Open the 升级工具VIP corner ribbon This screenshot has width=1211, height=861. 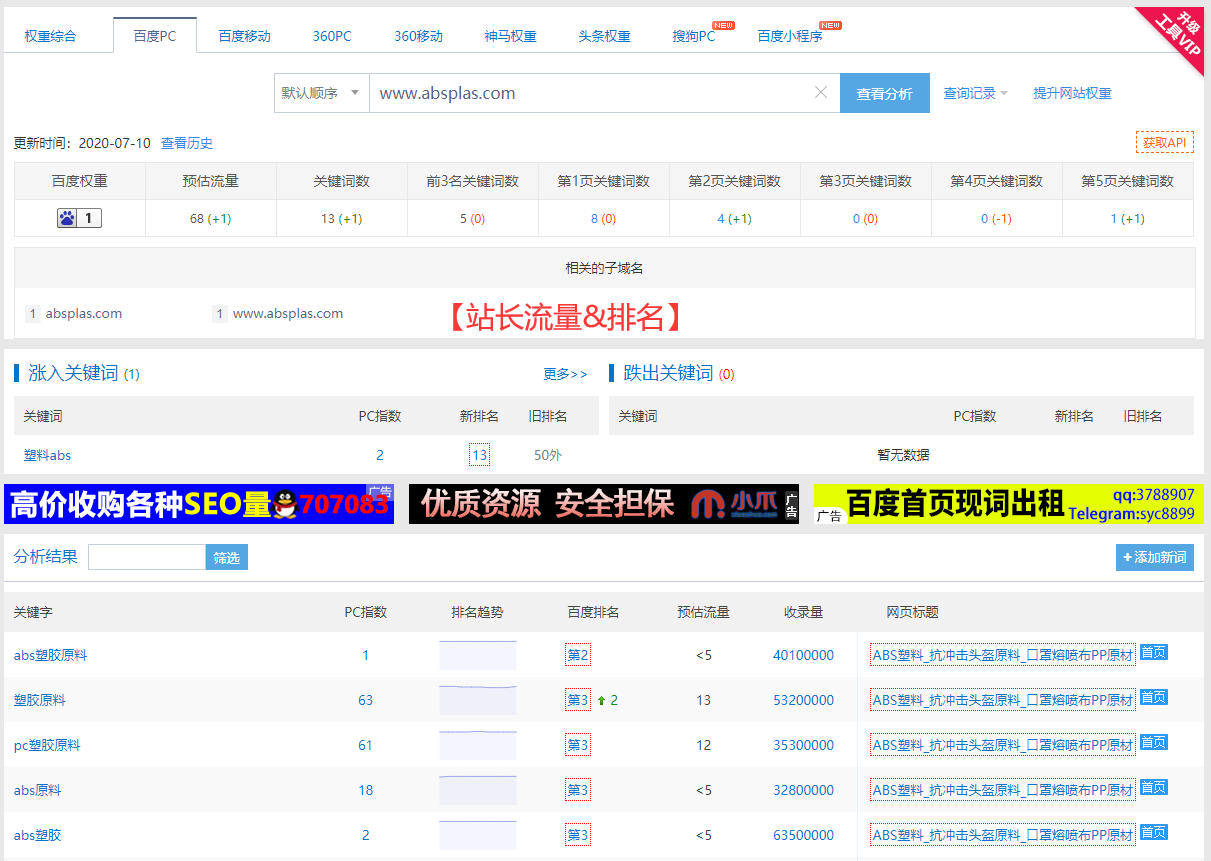(1181, 36)
